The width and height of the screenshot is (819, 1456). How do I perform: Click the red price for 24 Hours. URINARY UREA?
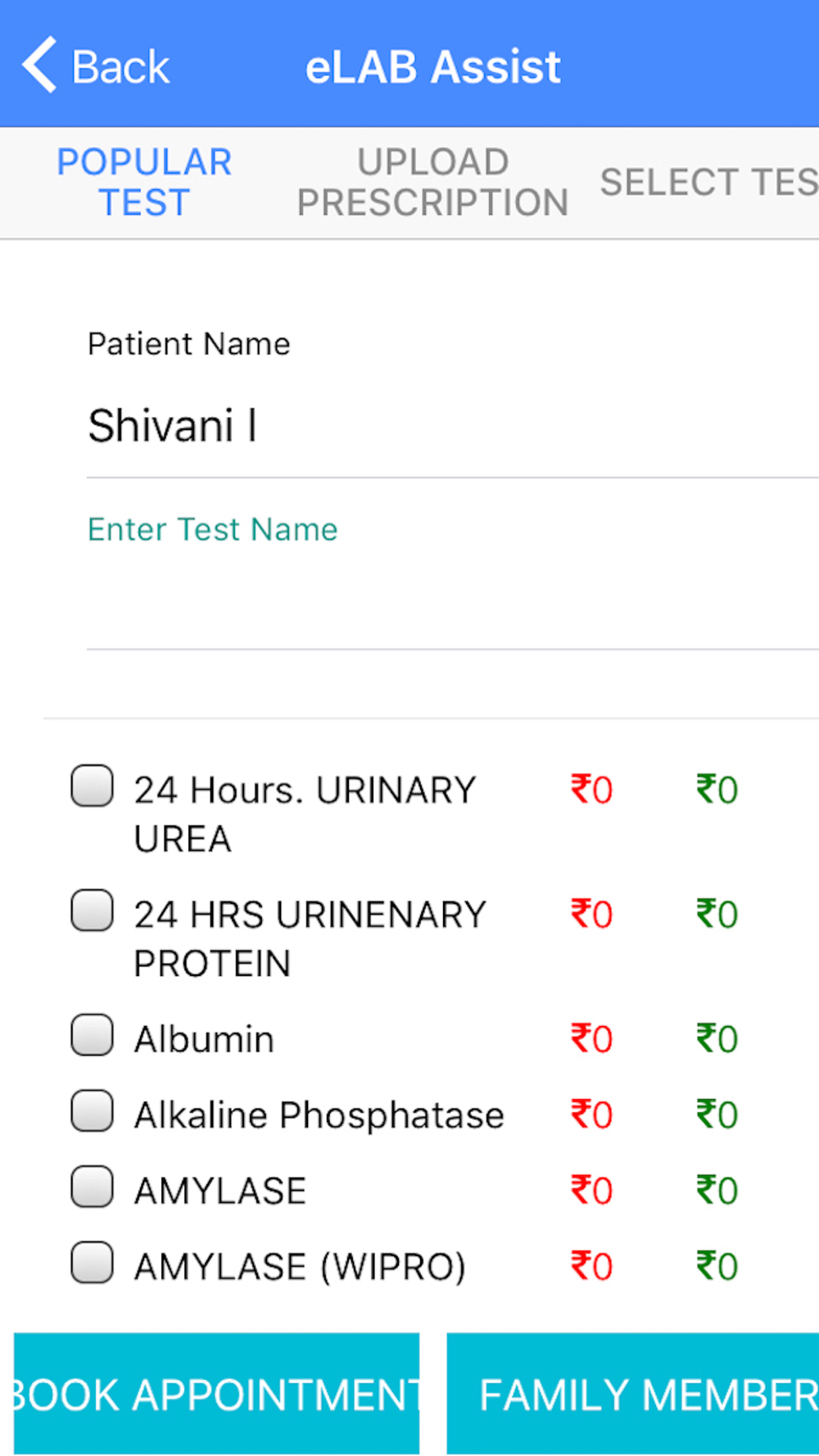click(591, 789)
